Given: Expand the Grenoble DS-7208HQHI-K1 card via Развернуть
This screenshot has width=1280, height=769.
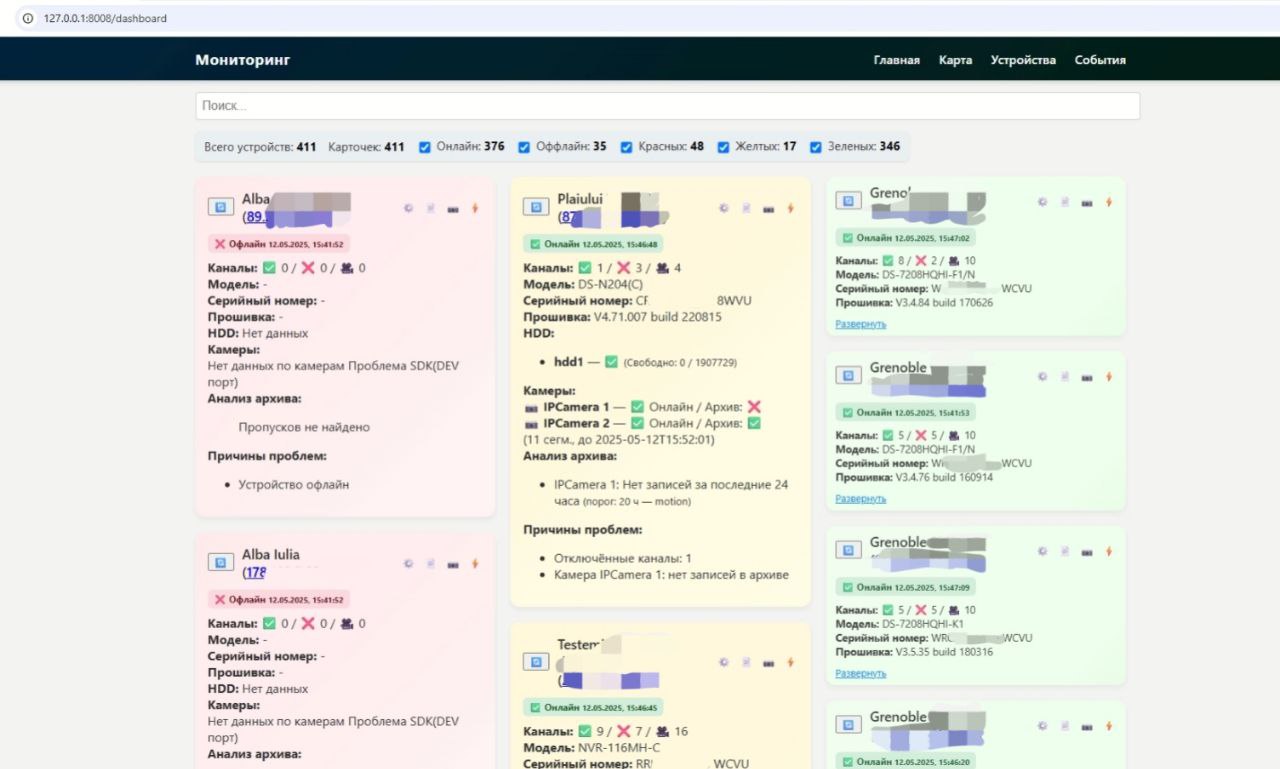Looking at the screenshot, I should tap(860, 673).
